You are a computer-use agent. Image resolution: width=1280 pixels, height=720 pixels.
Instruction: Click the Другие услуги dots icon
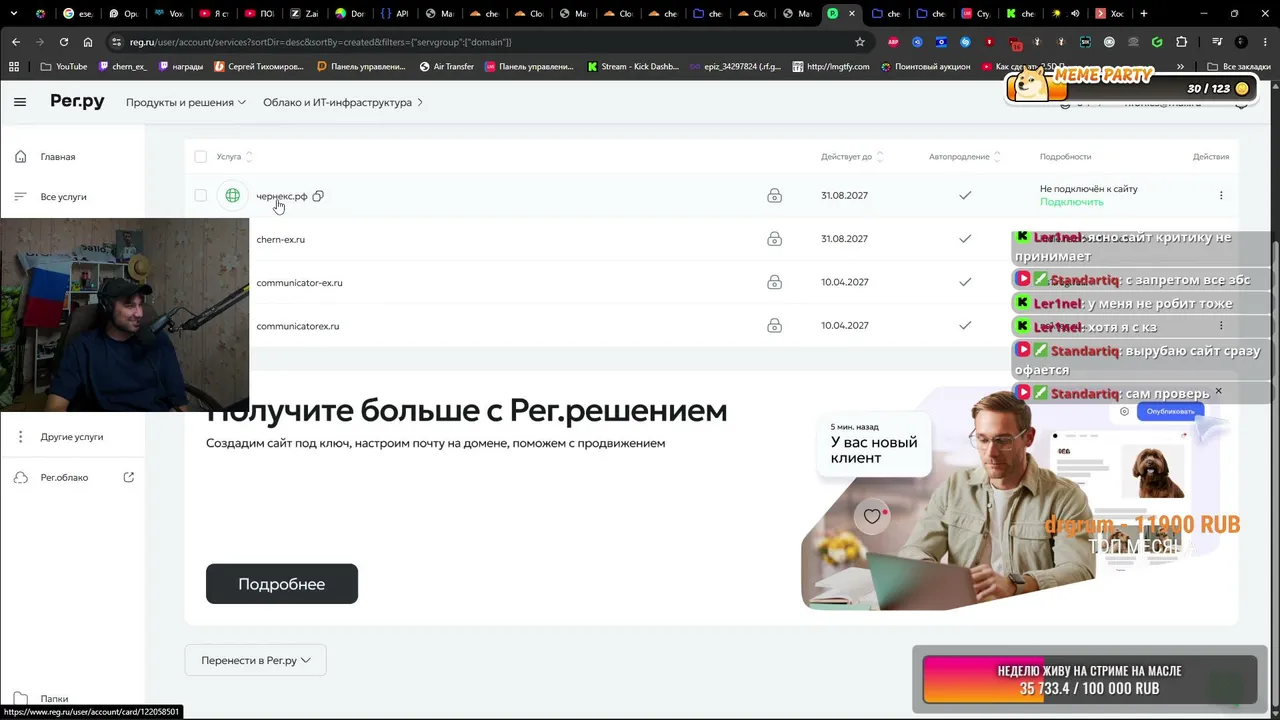tap(20, 437)
